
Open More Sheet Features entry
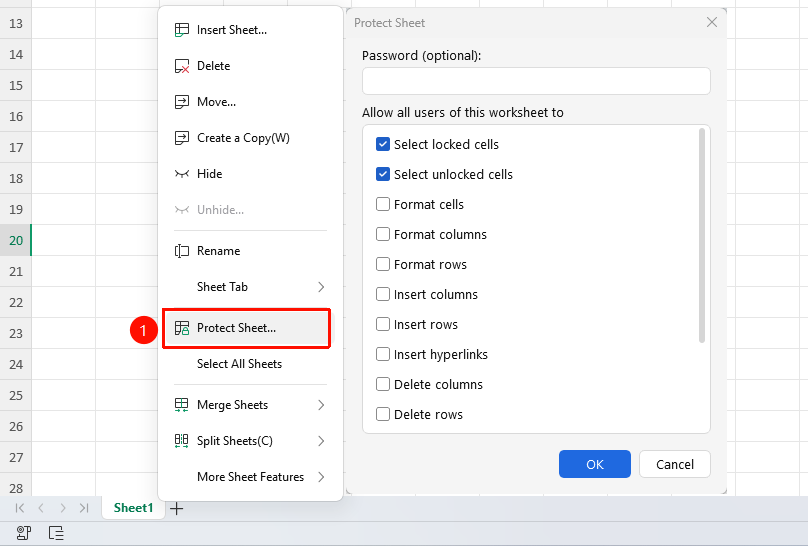[250, 477]
